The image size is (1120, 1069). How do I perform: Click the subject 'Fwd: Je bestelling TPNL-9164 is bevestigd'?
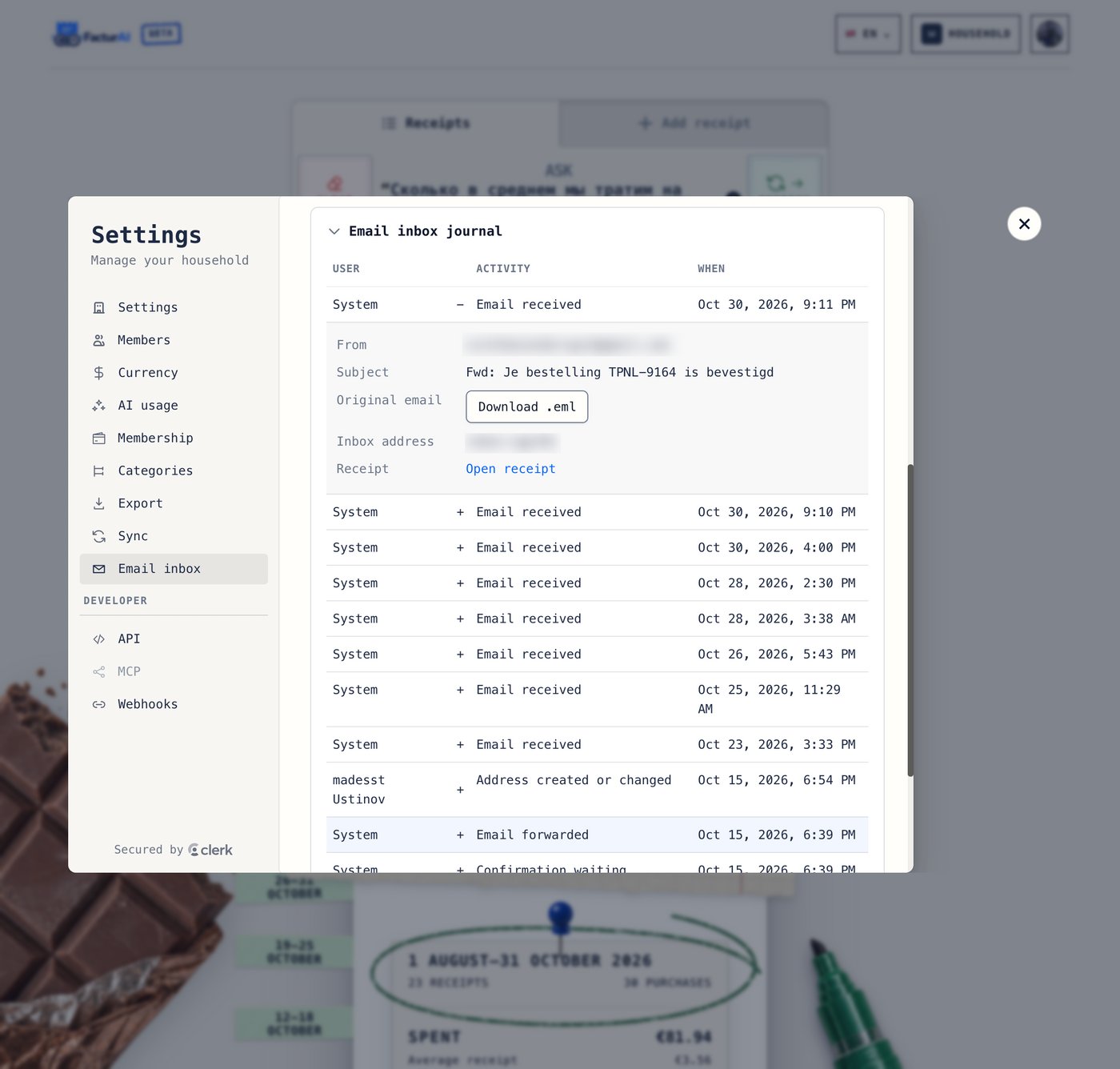point(620,372)
